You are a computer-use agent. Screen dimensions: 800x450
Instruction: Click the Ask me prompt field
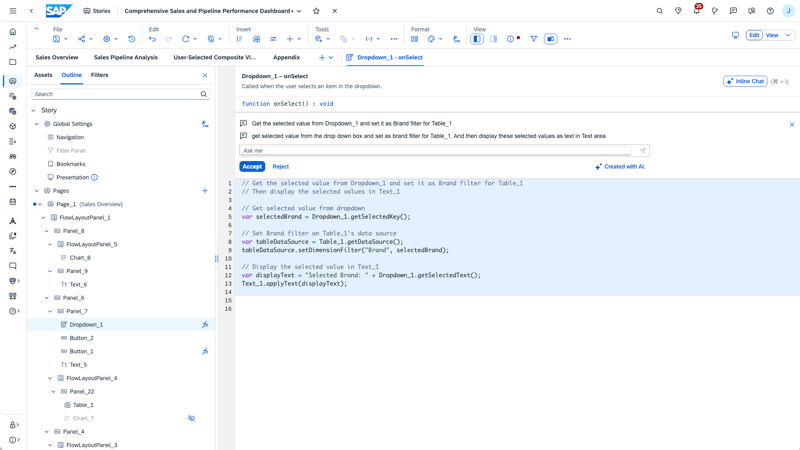point(436,151)
